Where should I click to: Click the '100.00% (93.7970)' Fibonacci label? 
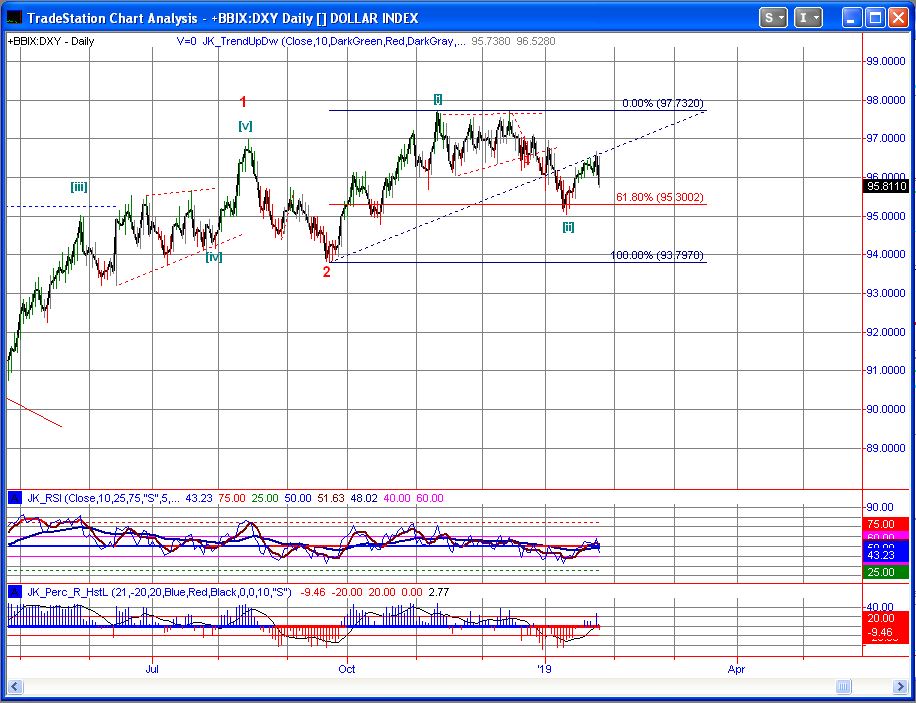coord(657,255)
